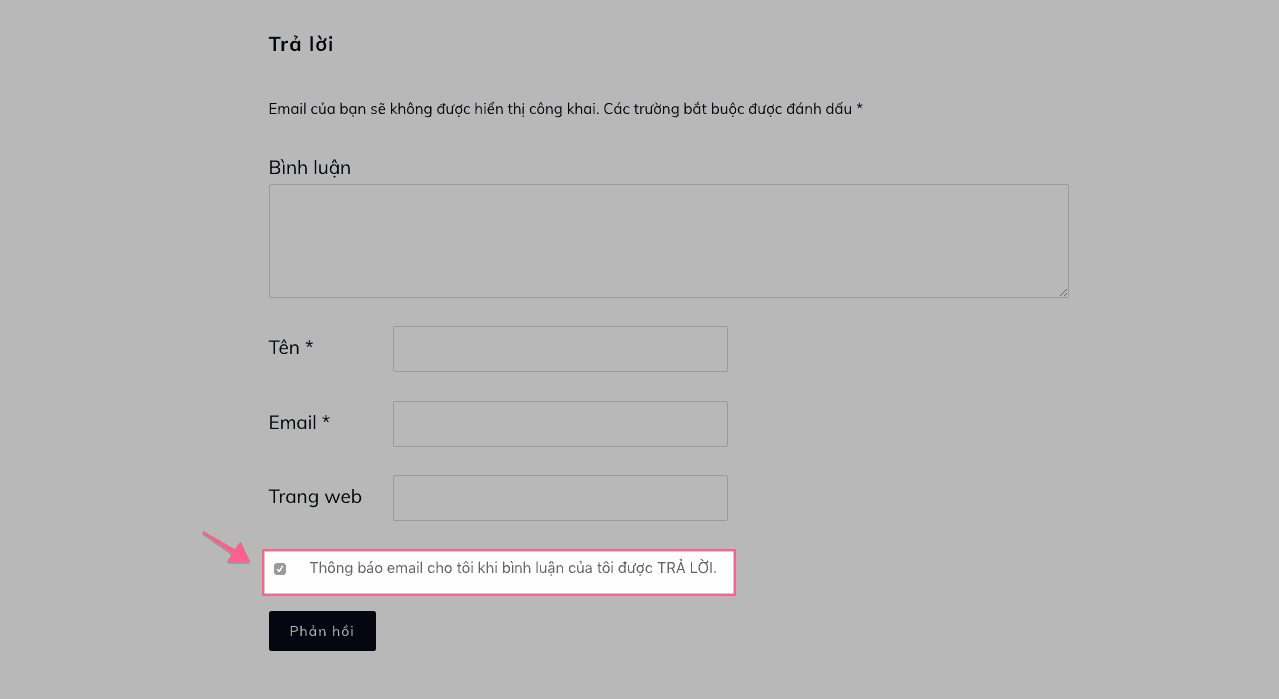This screenshot has height=699, width=1279.
Task: Click the comment box resize handle
Action: pyautogui.click(x=1063, y=292)
